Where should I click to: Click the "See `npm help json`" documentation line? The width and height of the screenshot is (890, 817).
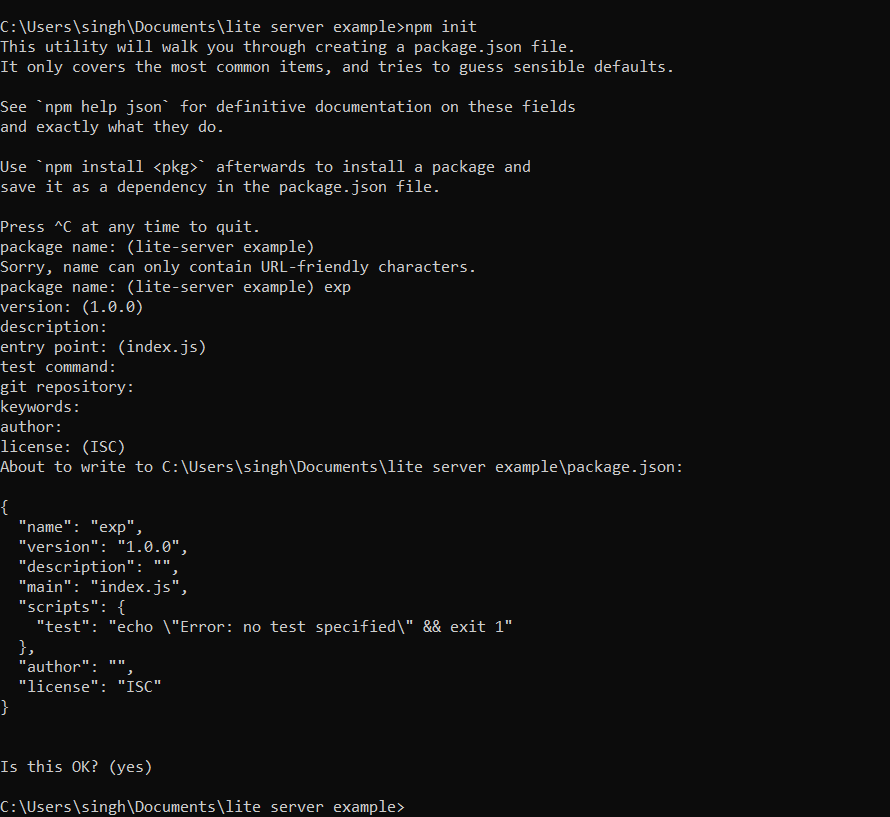287,107
